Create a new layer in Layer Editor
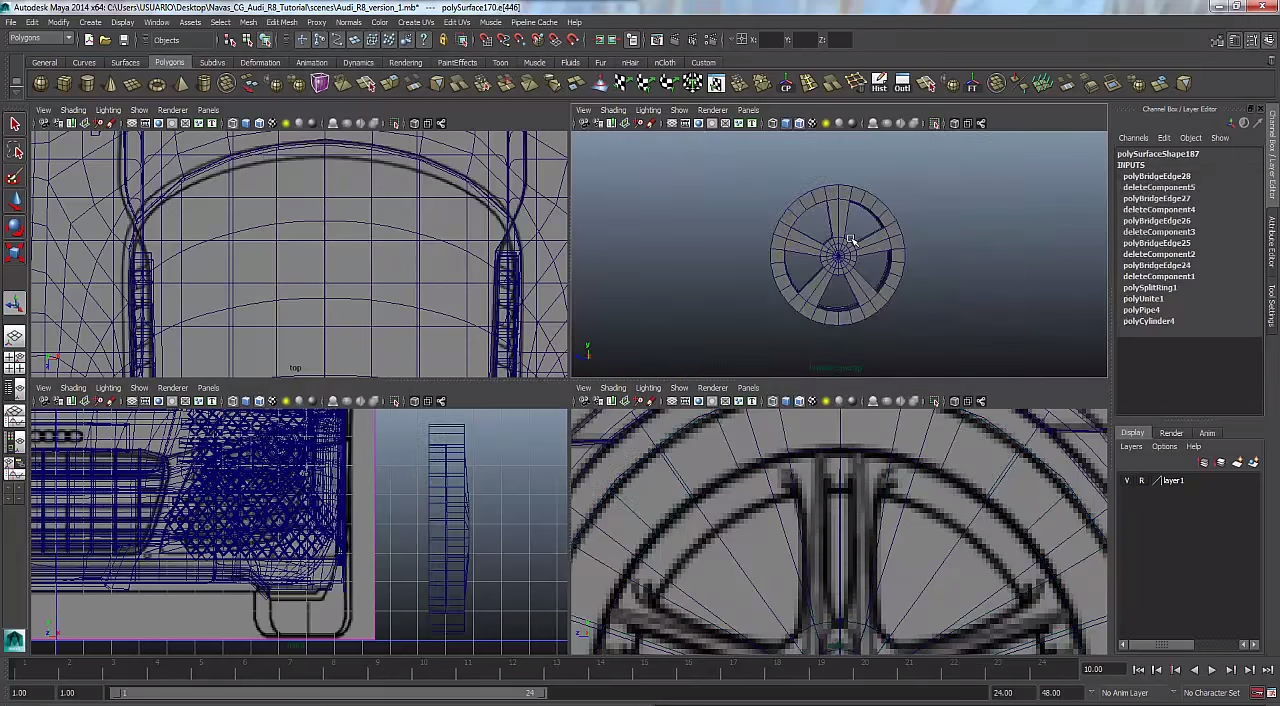The image size is (1280, 706). 1237,463
